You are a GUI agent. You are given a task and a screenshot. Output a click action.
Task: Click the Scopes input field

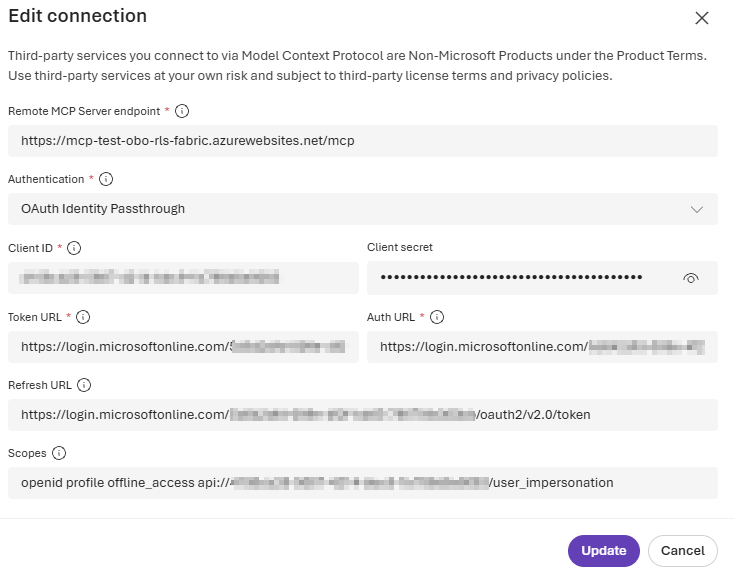pyautogui.click(x=362, y=483)
